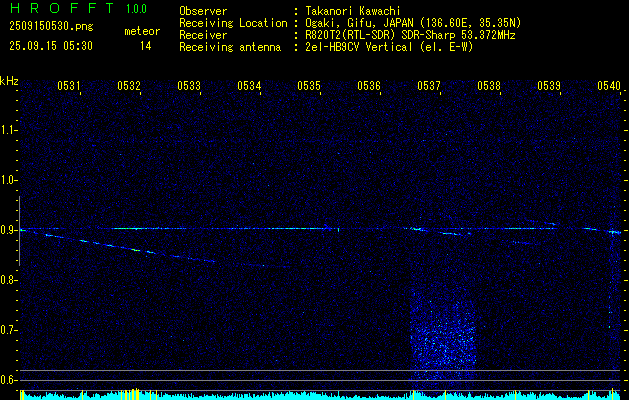Click observer name Takanori Kawachi
The height and width of the screenshot is (400, 629).
353,11
